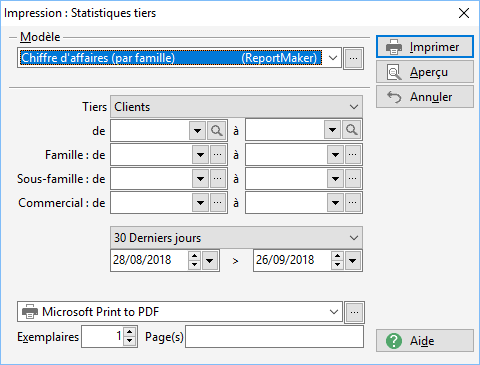This screenshot has width=480, height=365.
Task: Cancel with the Annuler button
Action: 425,97
